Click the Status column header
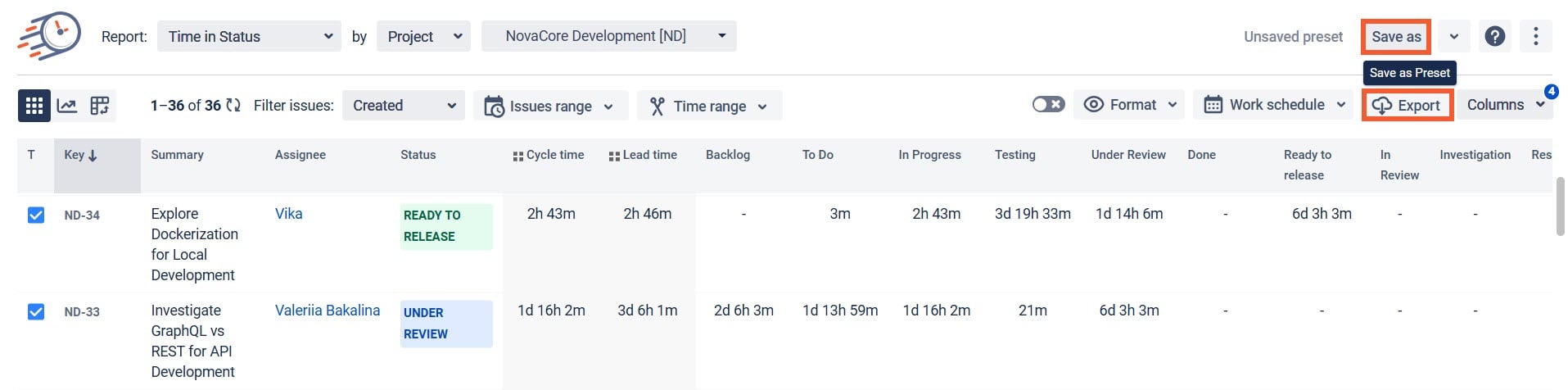The image size is (1568, 390). (418, 155)
